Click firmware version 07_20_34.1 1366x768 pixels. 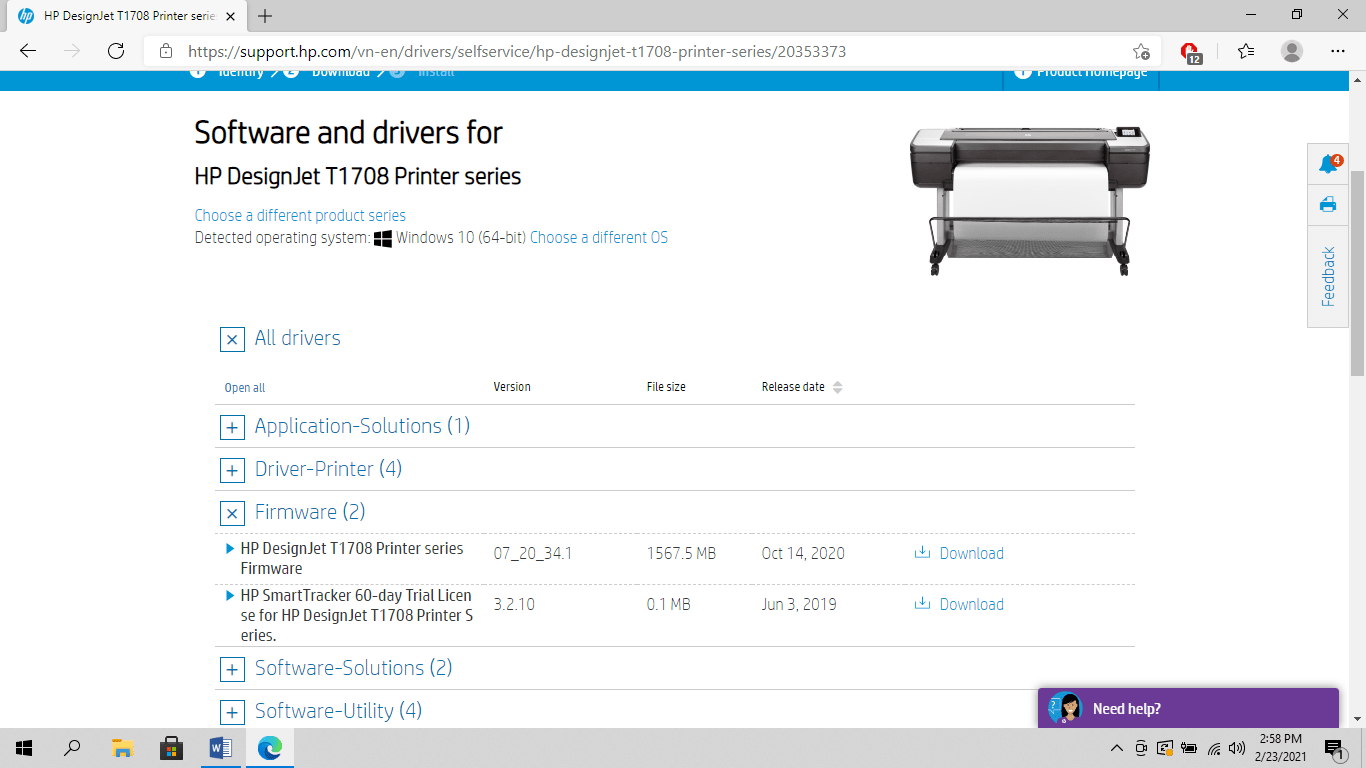click(533, 553)
